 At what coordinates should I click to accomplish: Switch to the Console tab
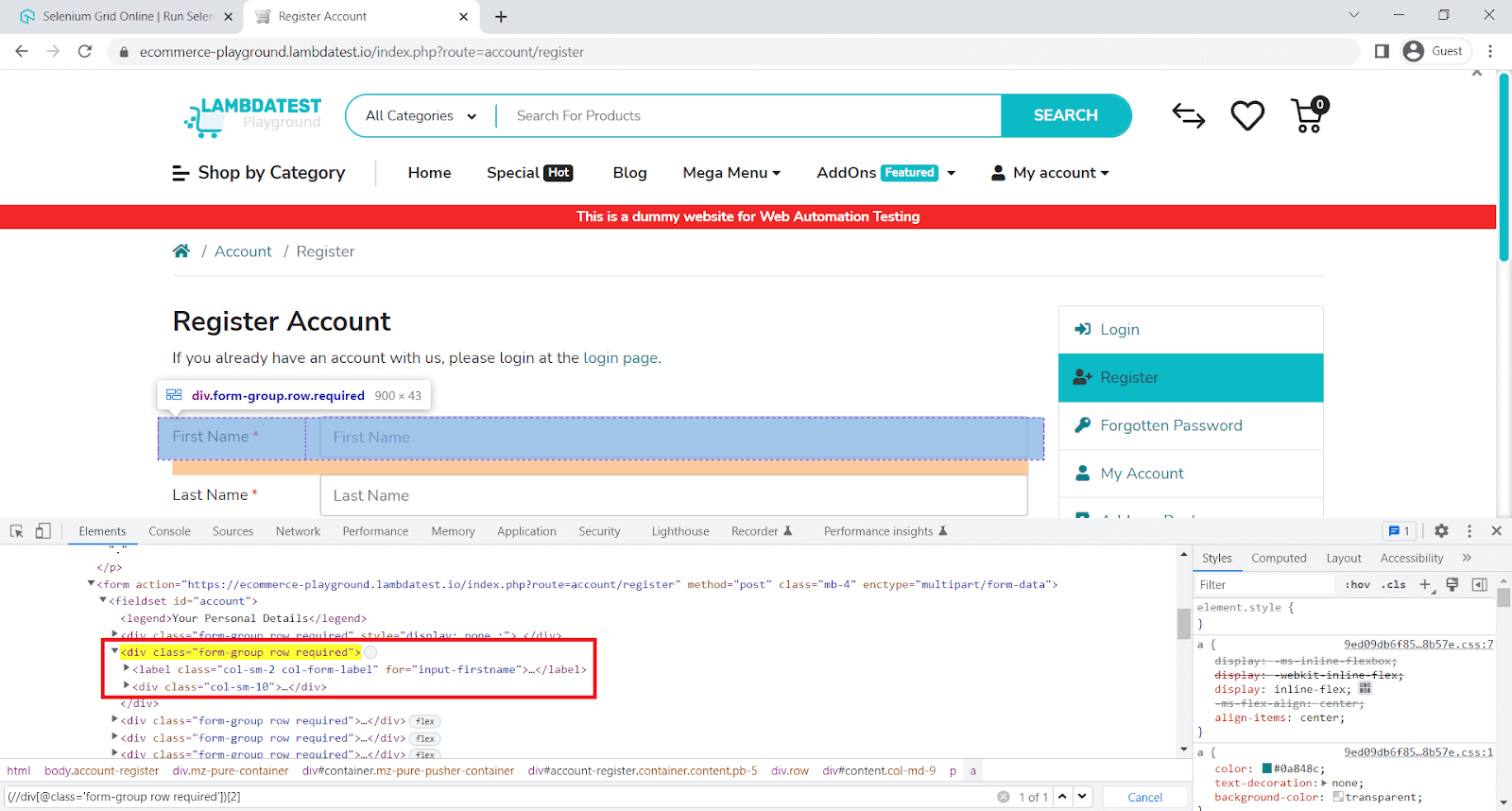[169, 531]
